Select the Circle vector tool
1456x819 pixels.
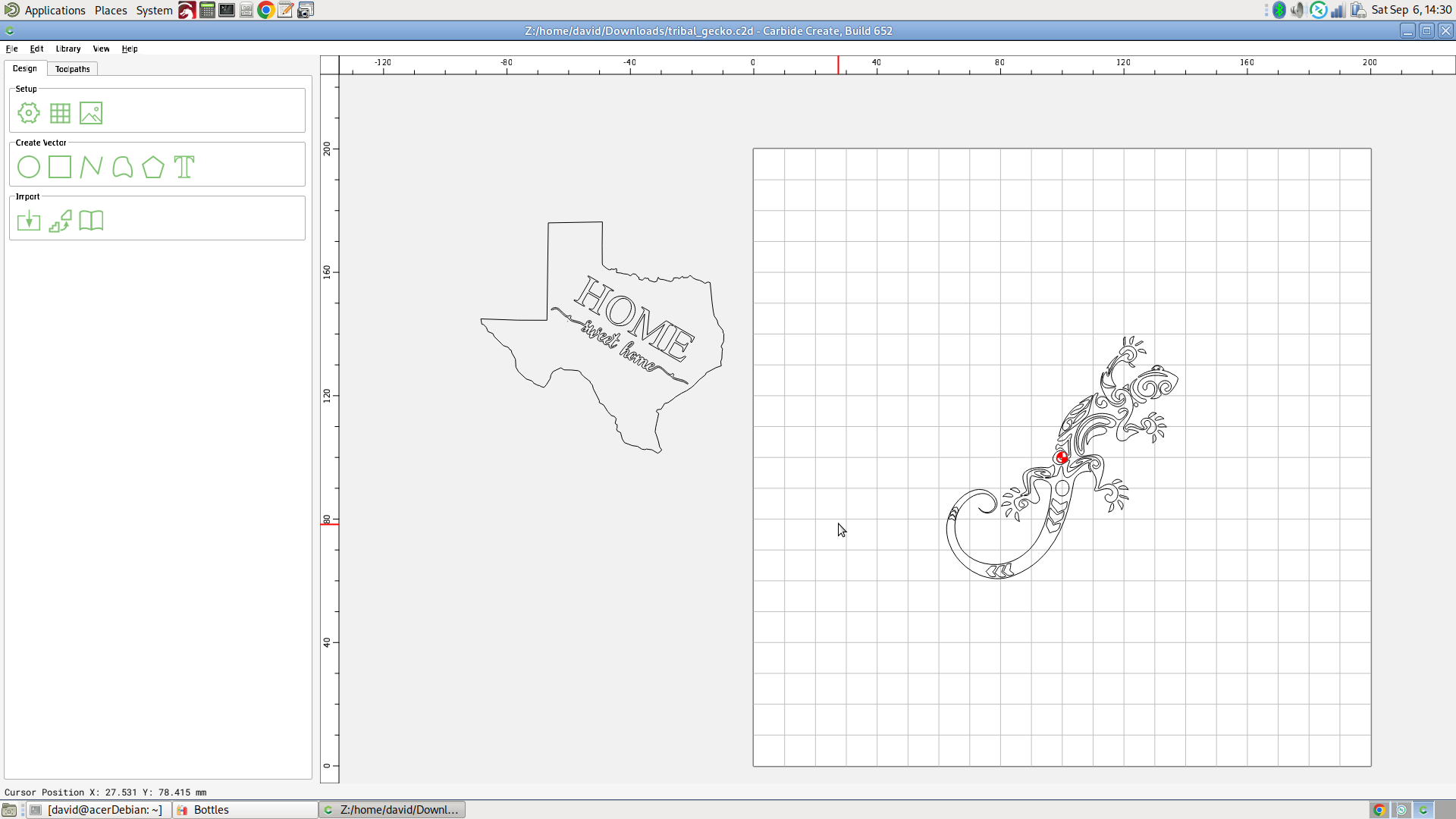[x=29, y=167]
